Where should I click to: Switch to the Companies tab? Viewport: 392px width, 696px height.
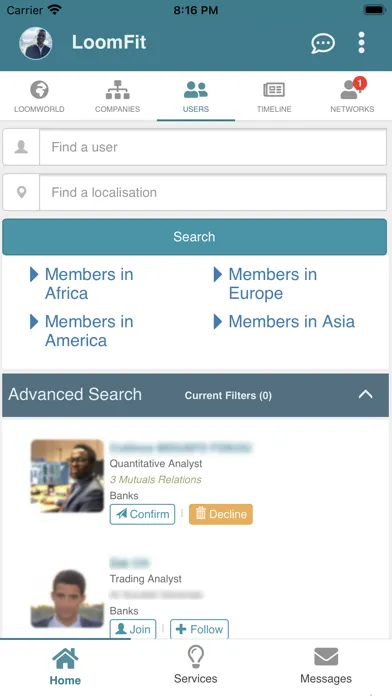pos(118,96)
